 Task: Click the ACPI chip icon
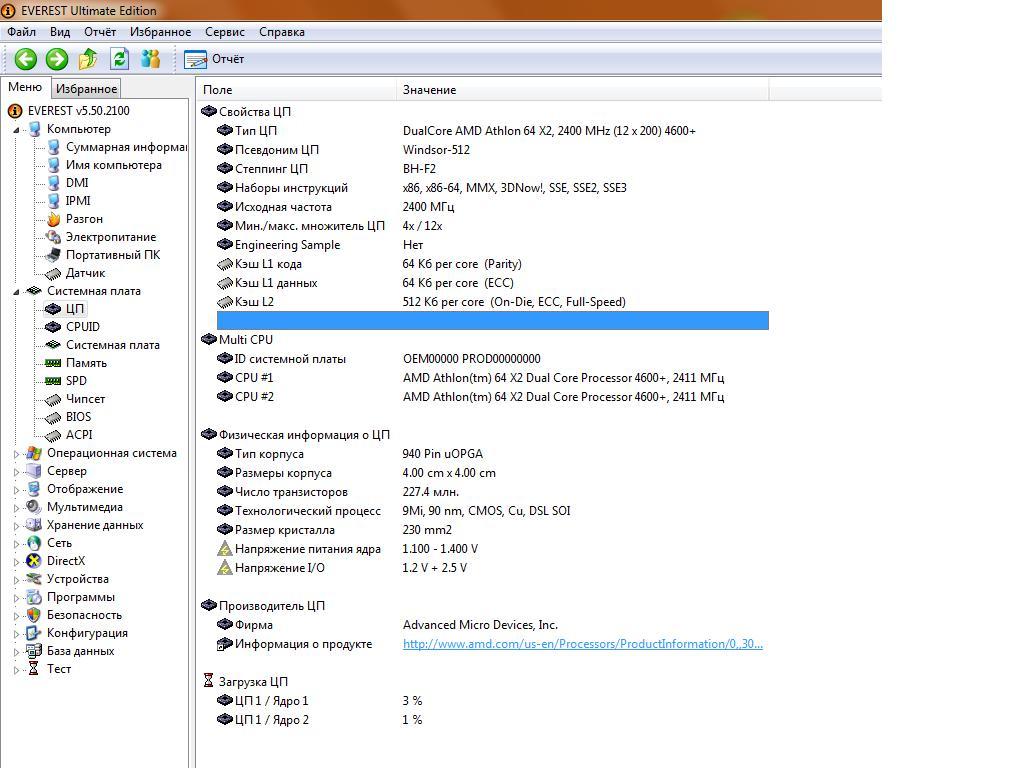54,435
